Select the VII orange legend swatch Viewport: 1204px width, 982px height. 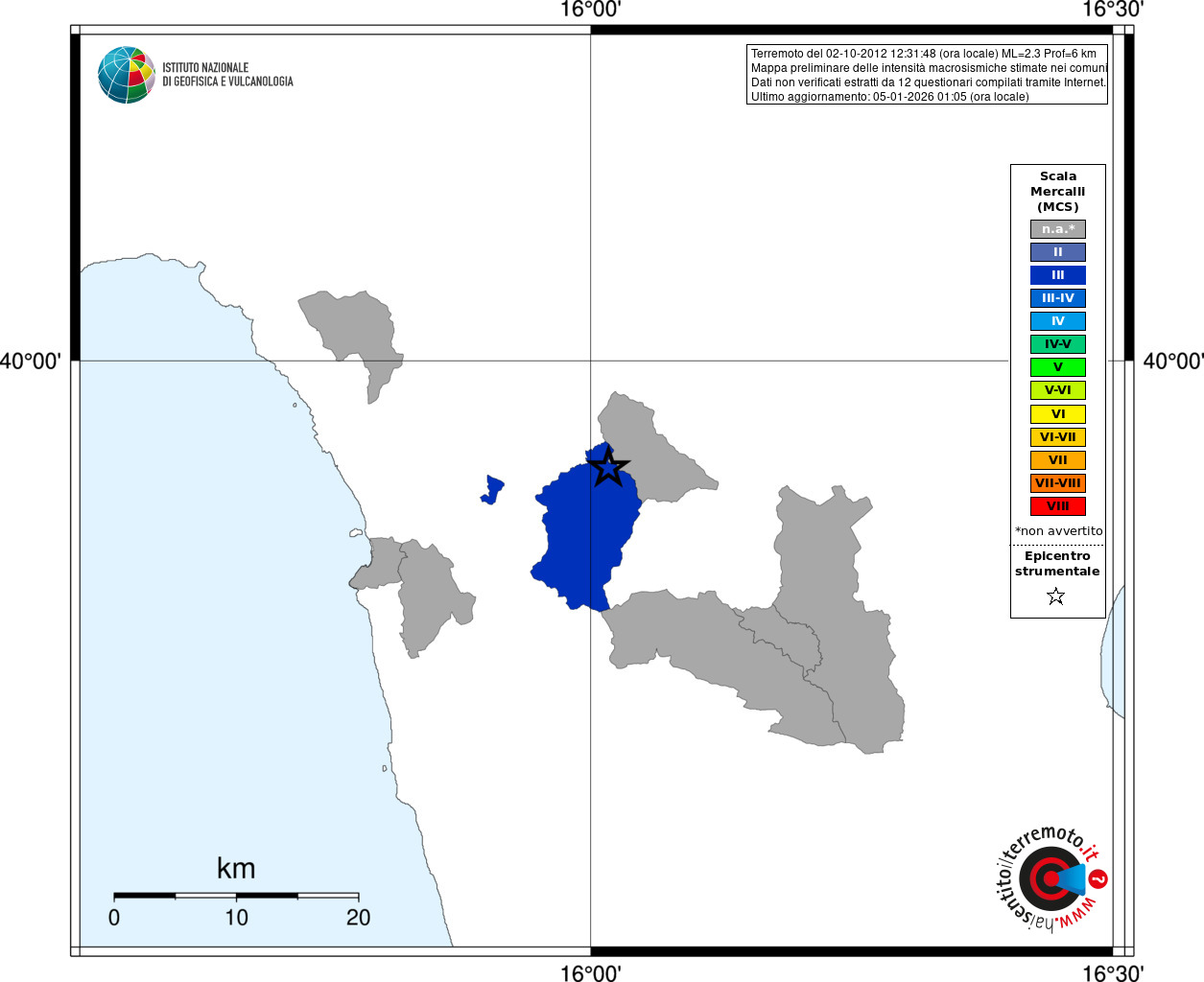(1058, 460)
